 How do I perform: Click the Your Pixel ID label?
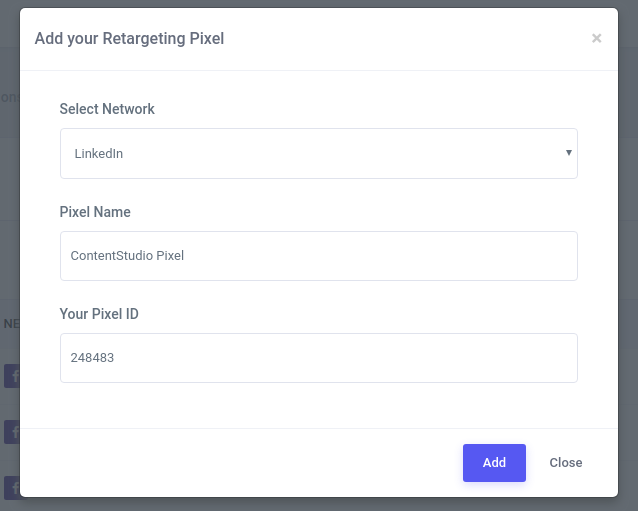99,314
